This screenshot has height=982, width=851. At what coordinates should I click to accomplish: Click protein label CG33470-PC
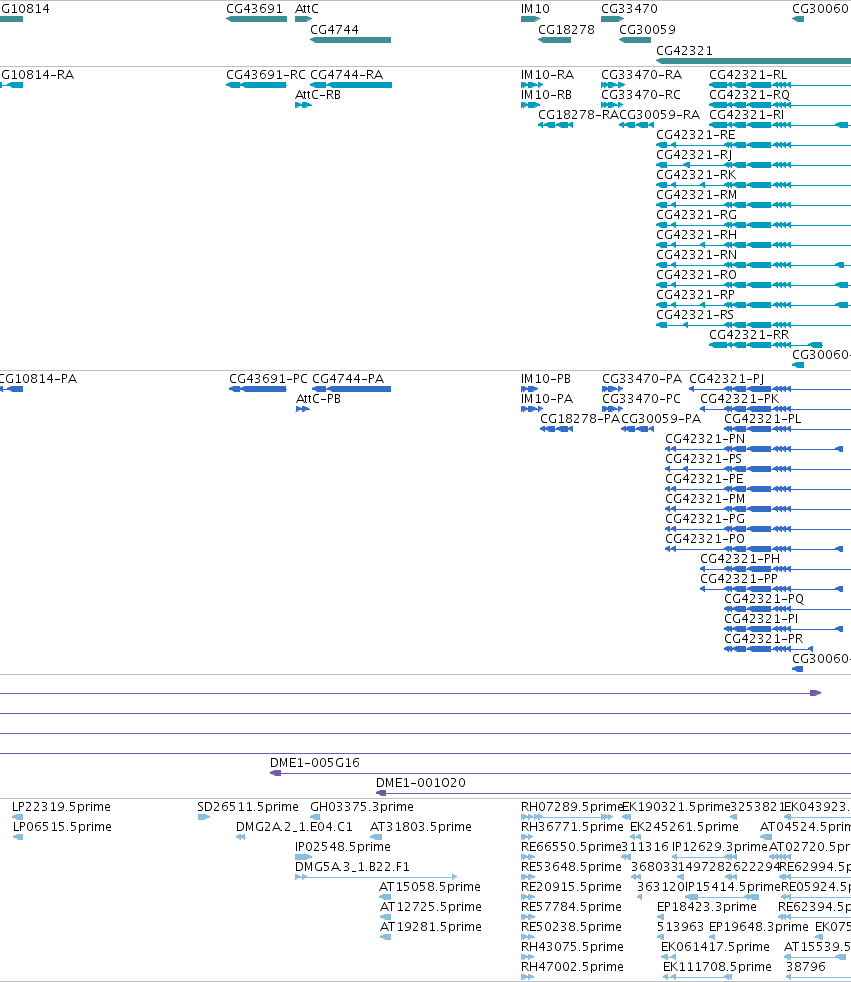point(641,399)
